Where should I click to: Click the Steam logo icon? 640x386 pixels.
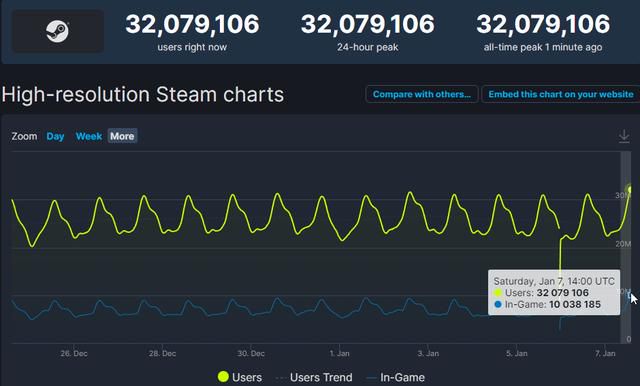tap(57, 31)
